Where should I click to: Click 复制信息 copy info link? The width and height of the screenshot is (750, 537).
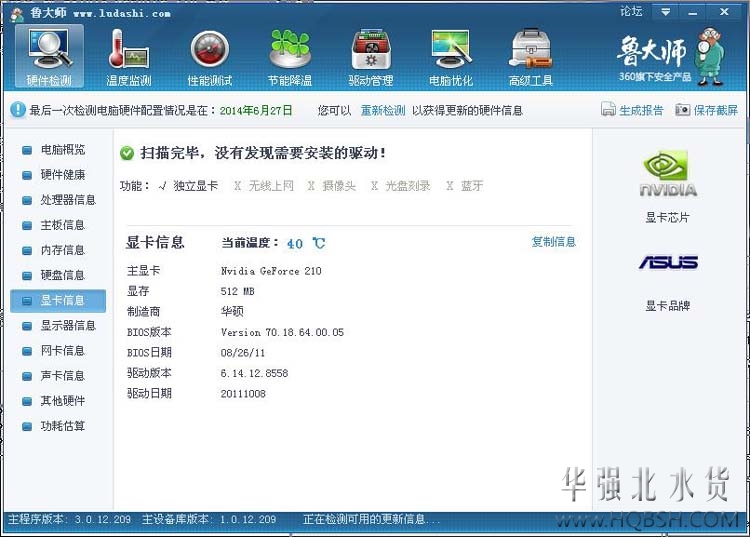pos(553,242)
